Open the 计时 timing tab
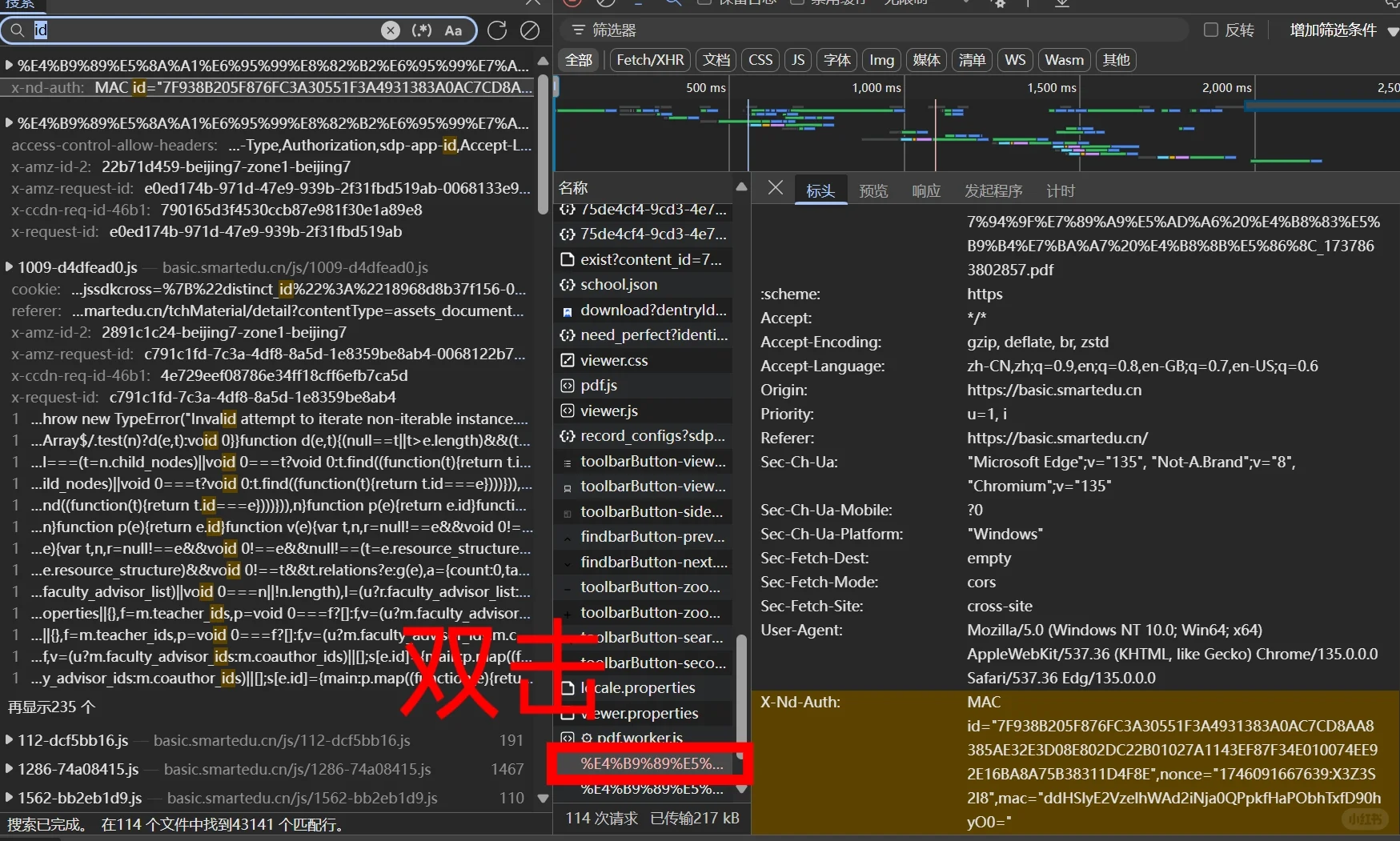The image size is (1400, 841). click(x=1061, y=190)
